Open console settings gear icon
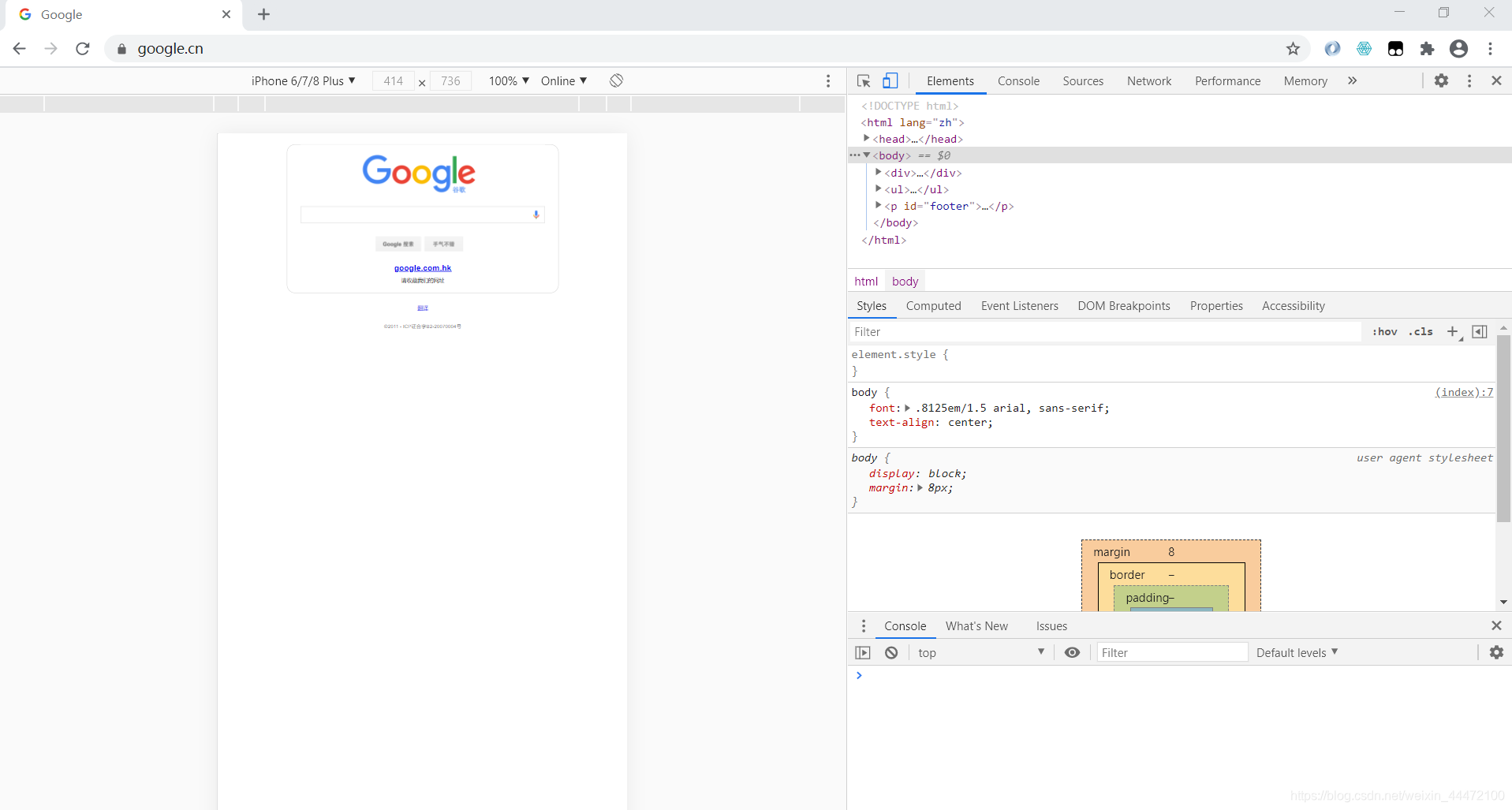 pyautogui.click(x=1496, y=652)
